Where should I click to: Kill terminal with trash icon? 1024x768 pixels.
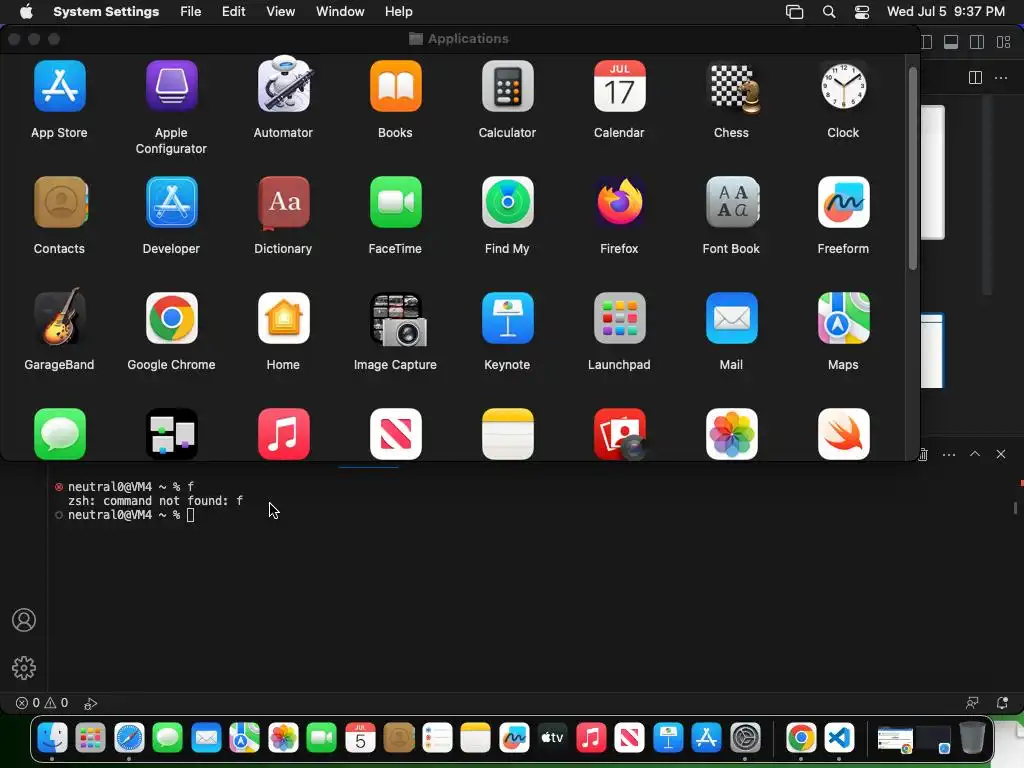(x=923, y=454)
